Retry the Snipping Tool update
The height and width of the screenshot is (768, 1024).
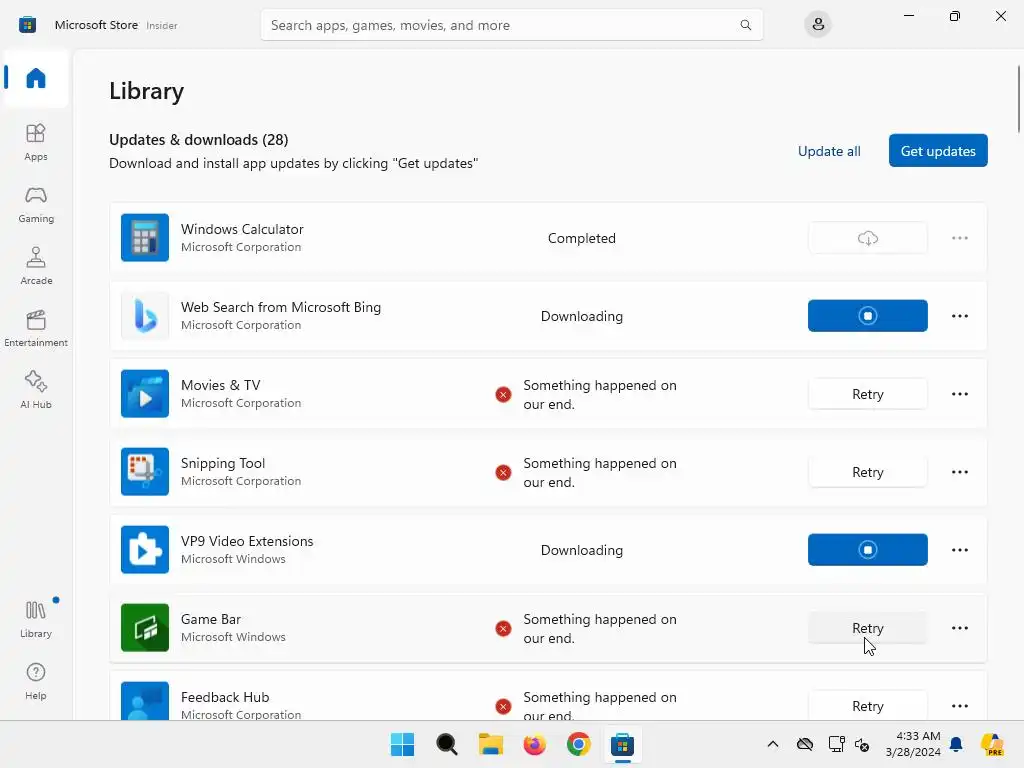point(867,472)
